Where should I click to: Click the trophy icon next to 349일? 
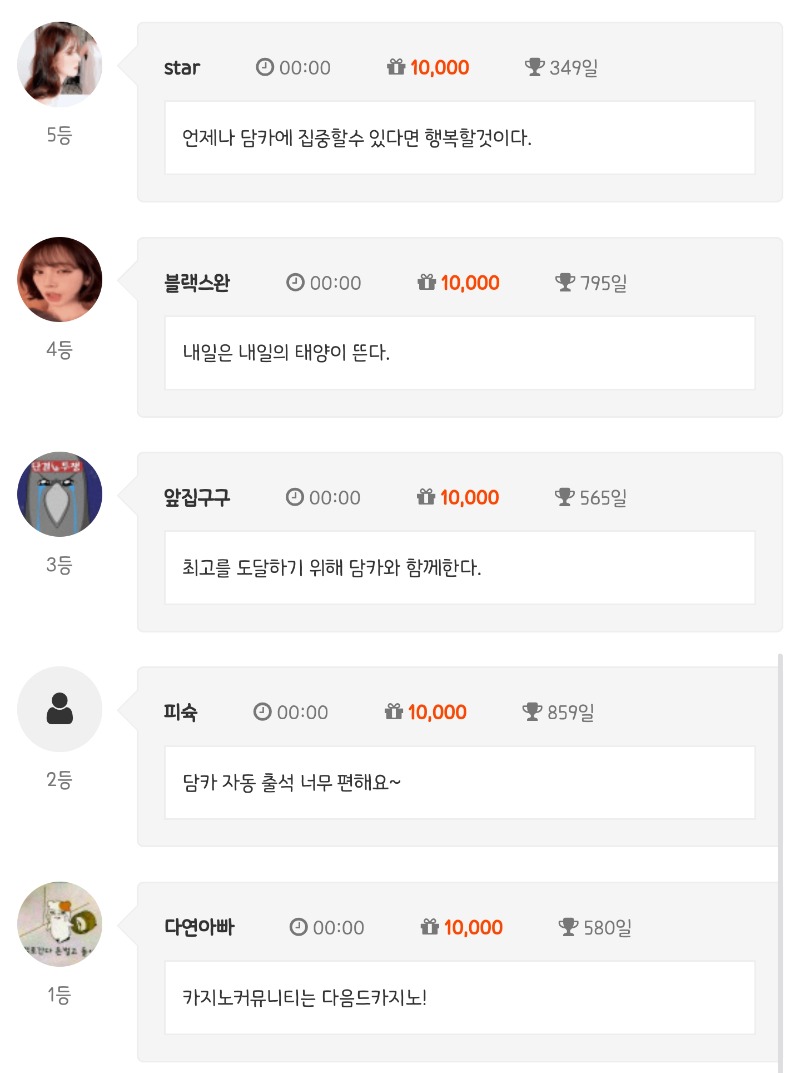click(535, 68)
